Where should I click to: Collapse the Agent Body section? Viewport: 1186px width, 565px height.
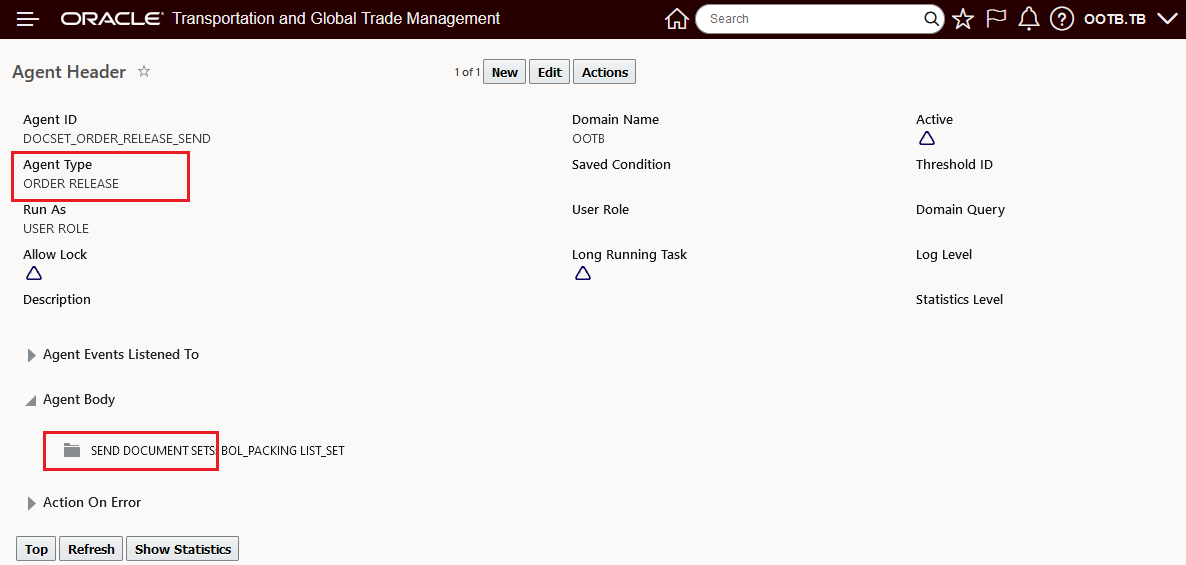[x=32, y=400]
